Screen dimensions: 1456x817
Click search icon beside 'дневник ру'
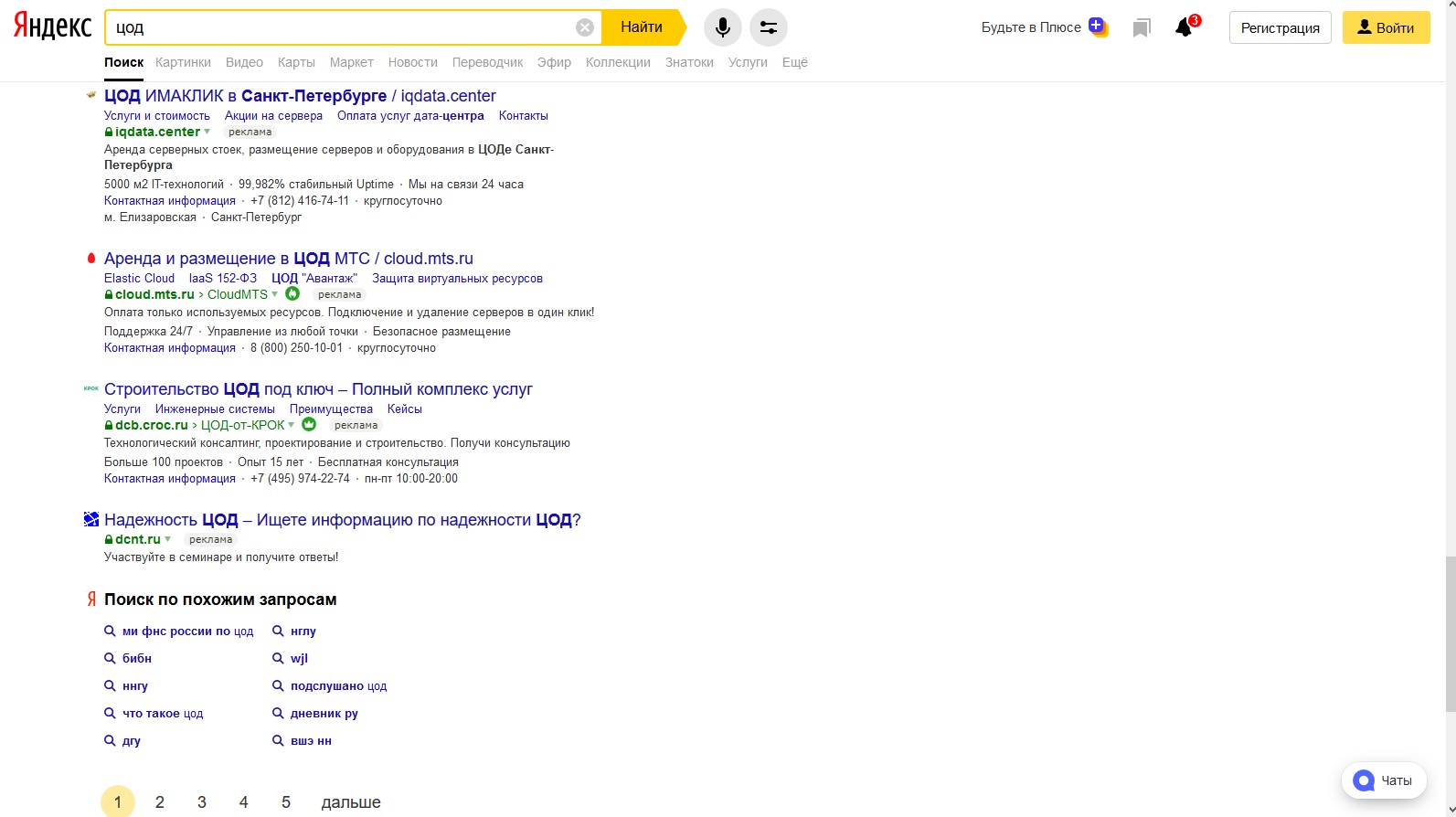278,713
